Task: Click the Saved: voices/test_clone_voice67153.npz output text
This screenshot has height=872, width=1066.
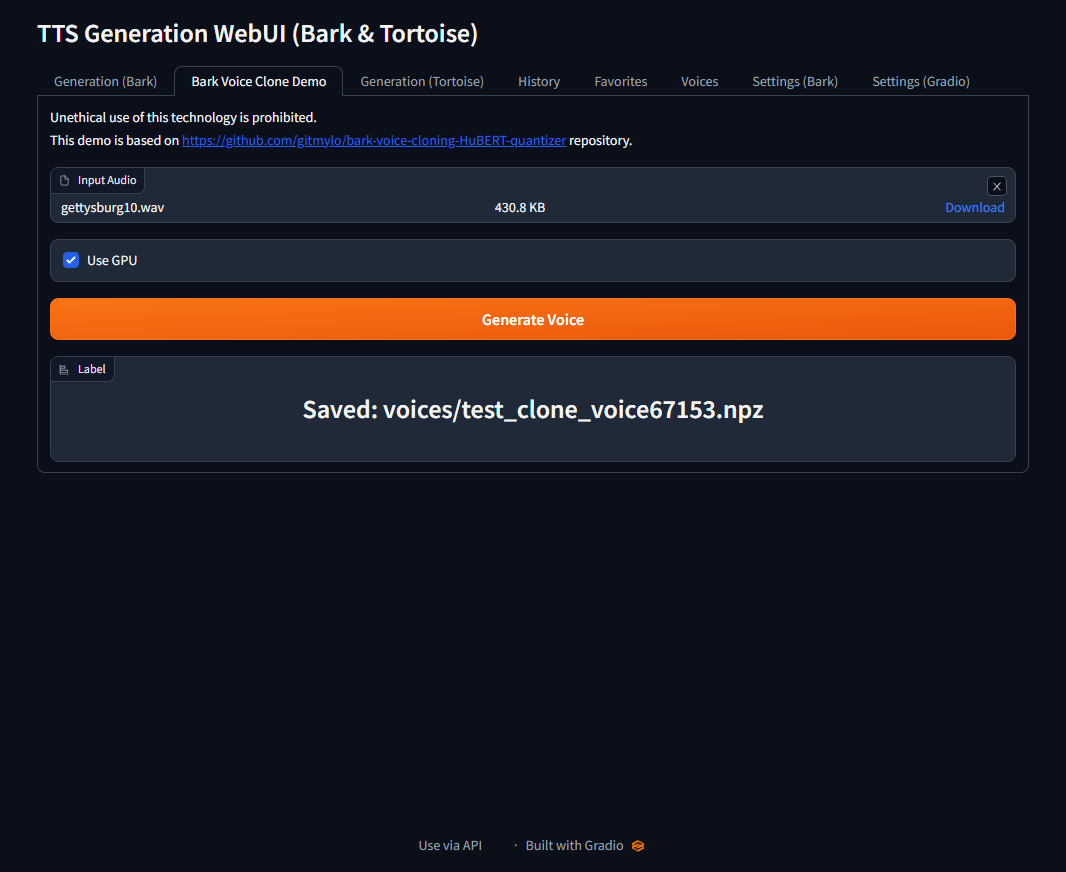Action: pyautogui.click(x=533, y=410)
